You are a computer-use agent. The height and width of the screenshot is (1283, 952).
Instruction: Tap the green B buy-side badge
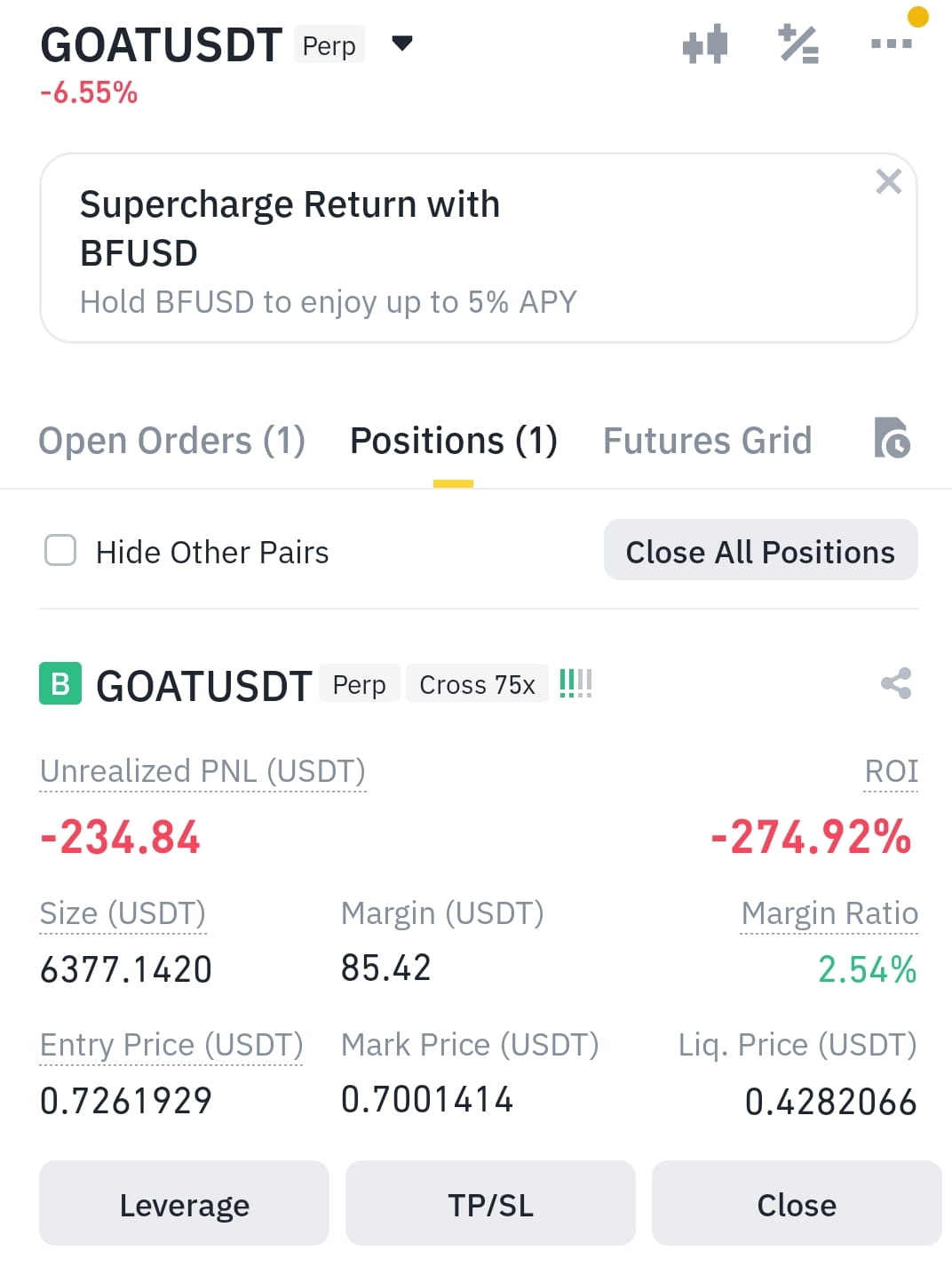(60, 683)
